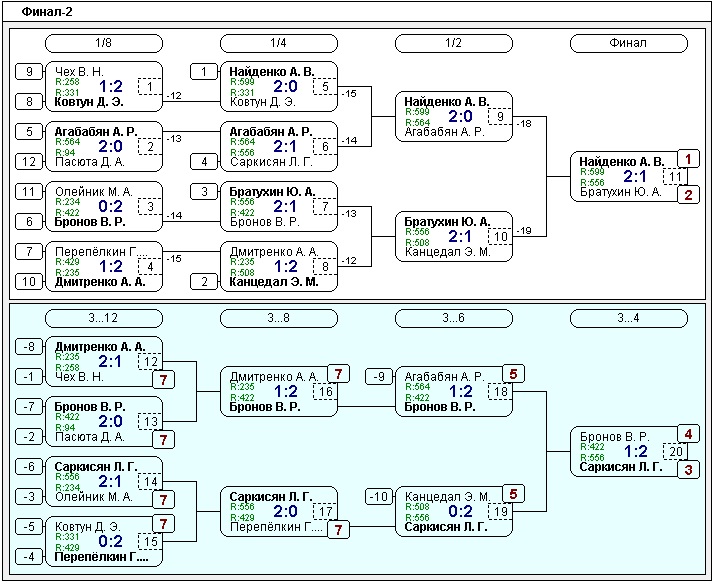The image size is (716, 586).
Task: Click the -2 loser reference box
Action: [x=29, y=437]
